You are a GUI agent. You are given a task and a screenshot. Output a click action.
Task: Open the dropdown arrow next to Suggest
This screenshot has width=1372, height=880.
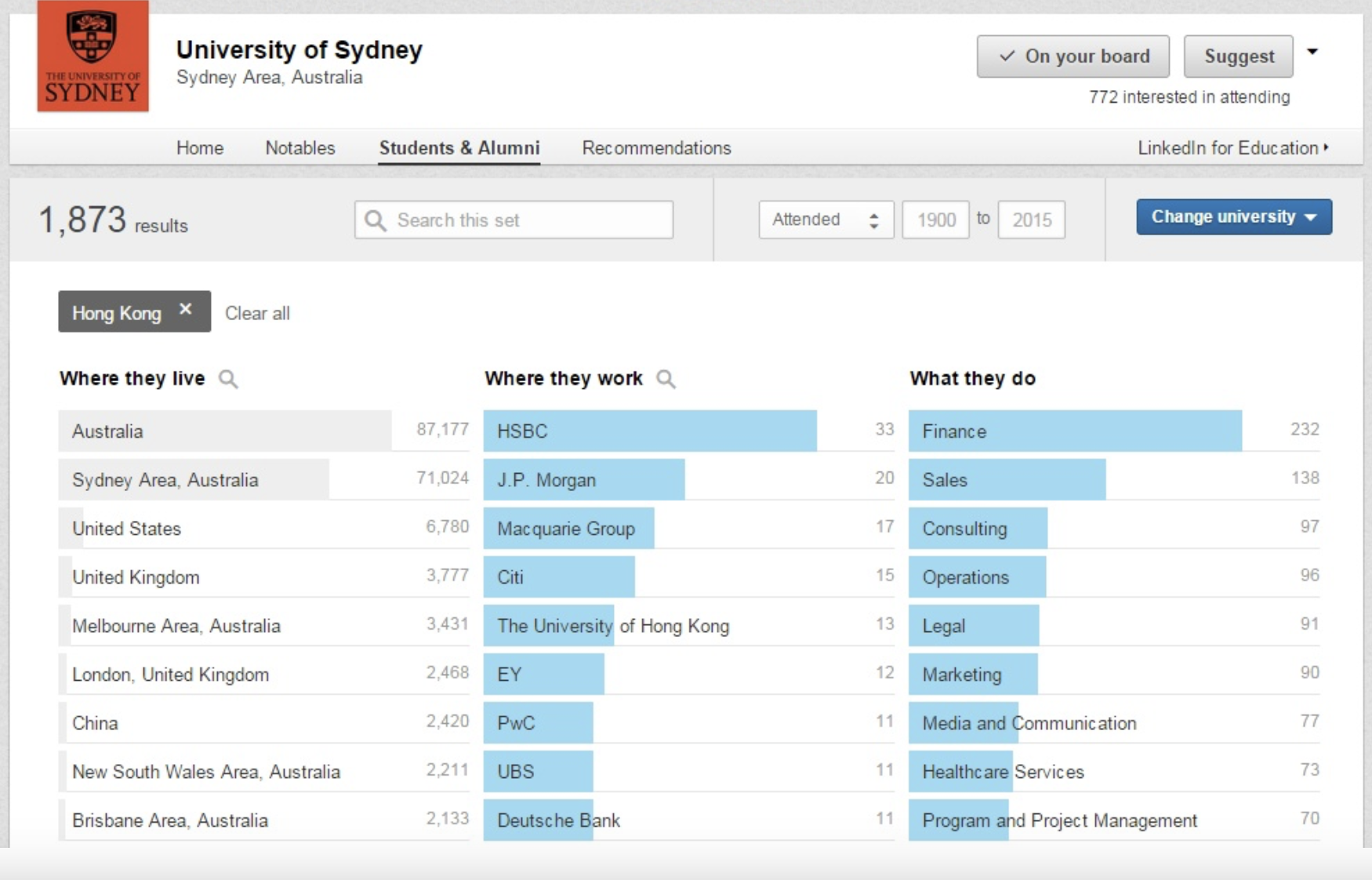(x=1312, y=53)
